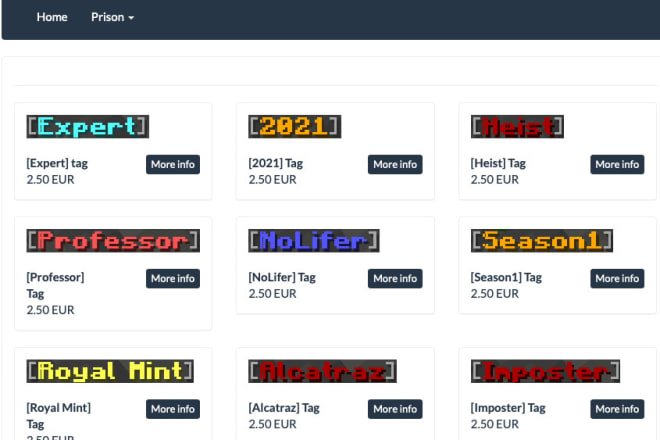Open More info for the Expert tag
This screenshot has height=440, width=660.
coord(173,164)
